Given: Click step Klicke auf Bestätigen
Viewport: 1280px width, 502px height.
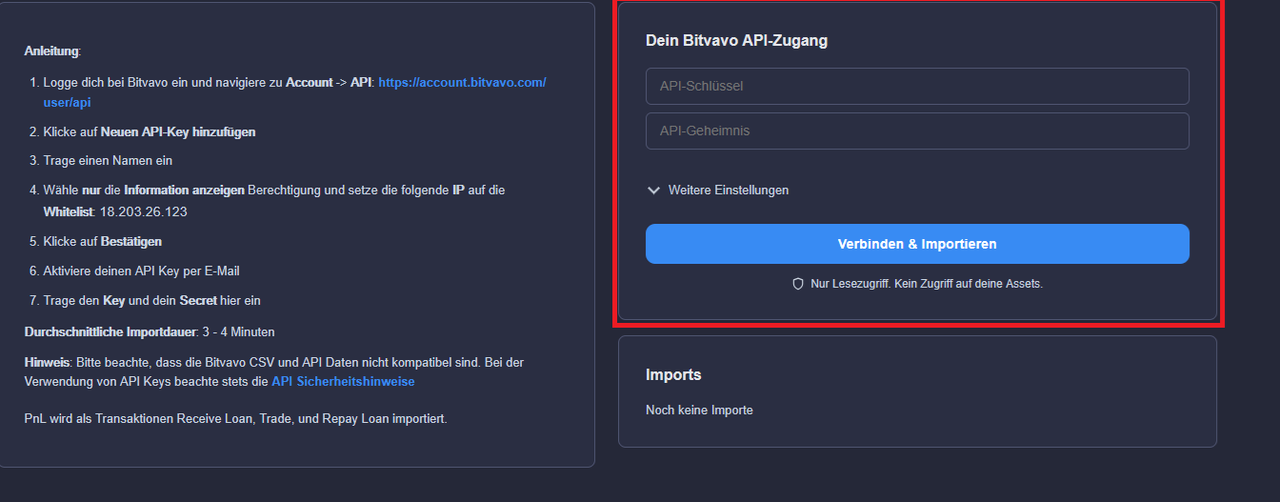Looking at the screenshot, I should 102,241.
